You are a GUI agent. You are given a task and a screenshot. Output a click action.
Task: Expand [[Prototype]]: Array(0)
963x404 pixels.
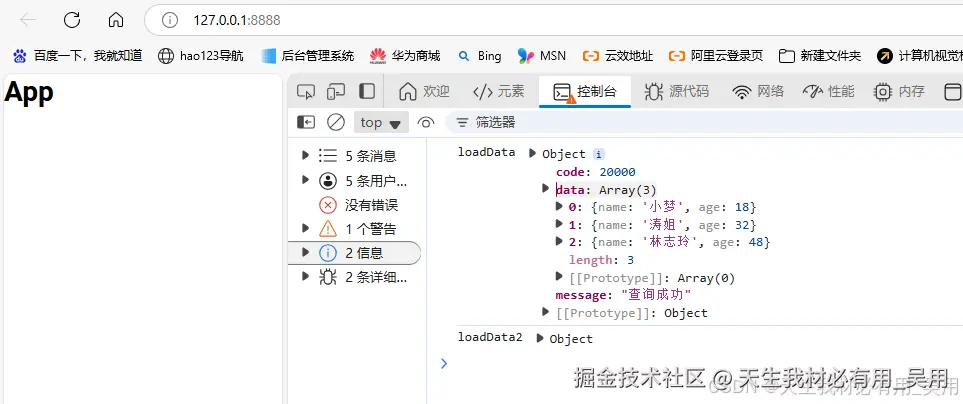click(x=559, y=277)
